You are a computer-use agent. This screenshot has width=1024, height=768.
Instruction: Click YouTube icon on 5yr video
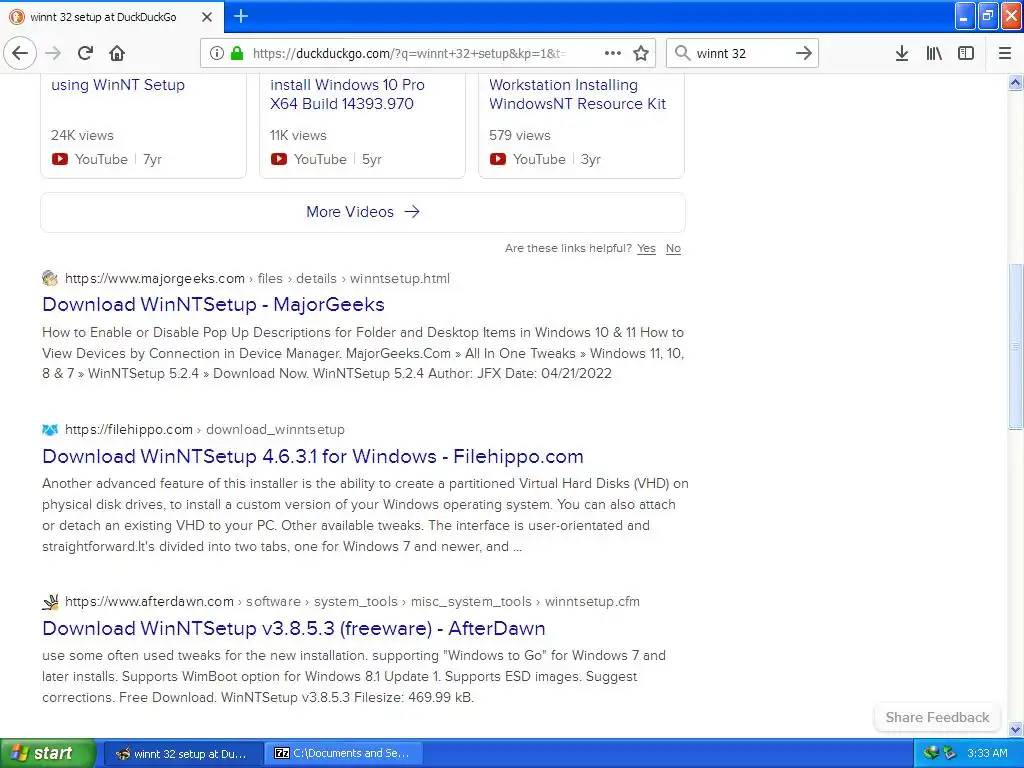[279, 159]
